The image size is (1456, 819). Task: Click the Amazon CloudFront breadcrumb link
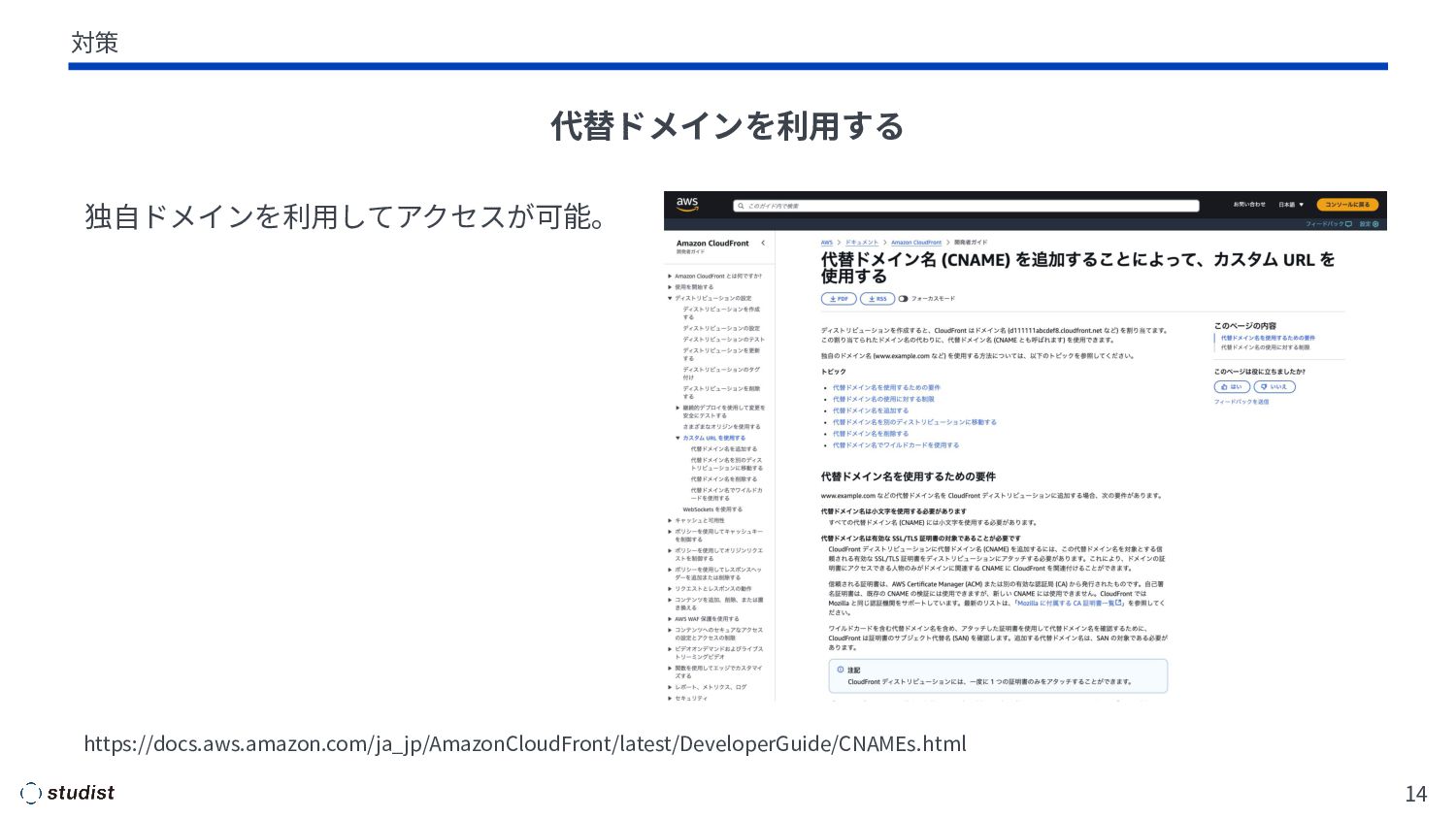(x=916, y=243)
